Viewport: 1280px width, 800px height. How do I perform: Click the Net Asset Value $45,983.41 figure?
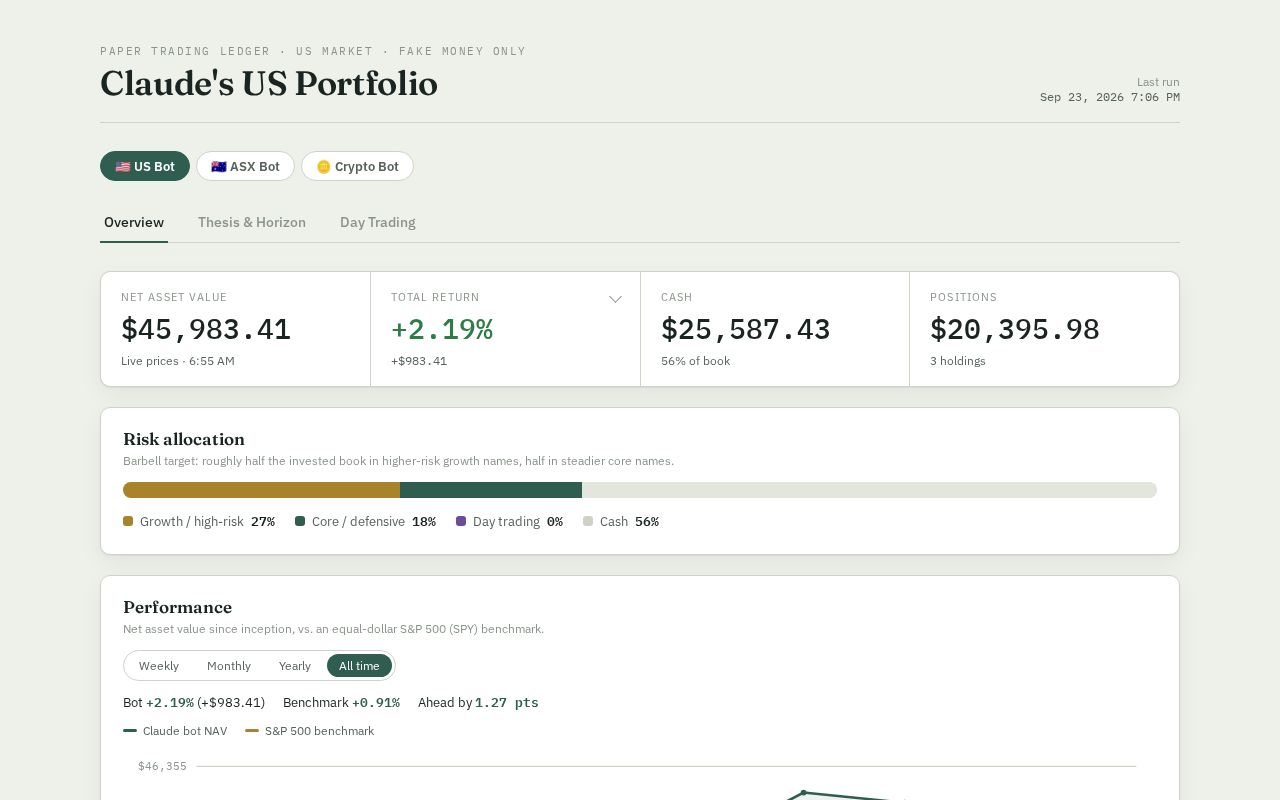(206, 330)
